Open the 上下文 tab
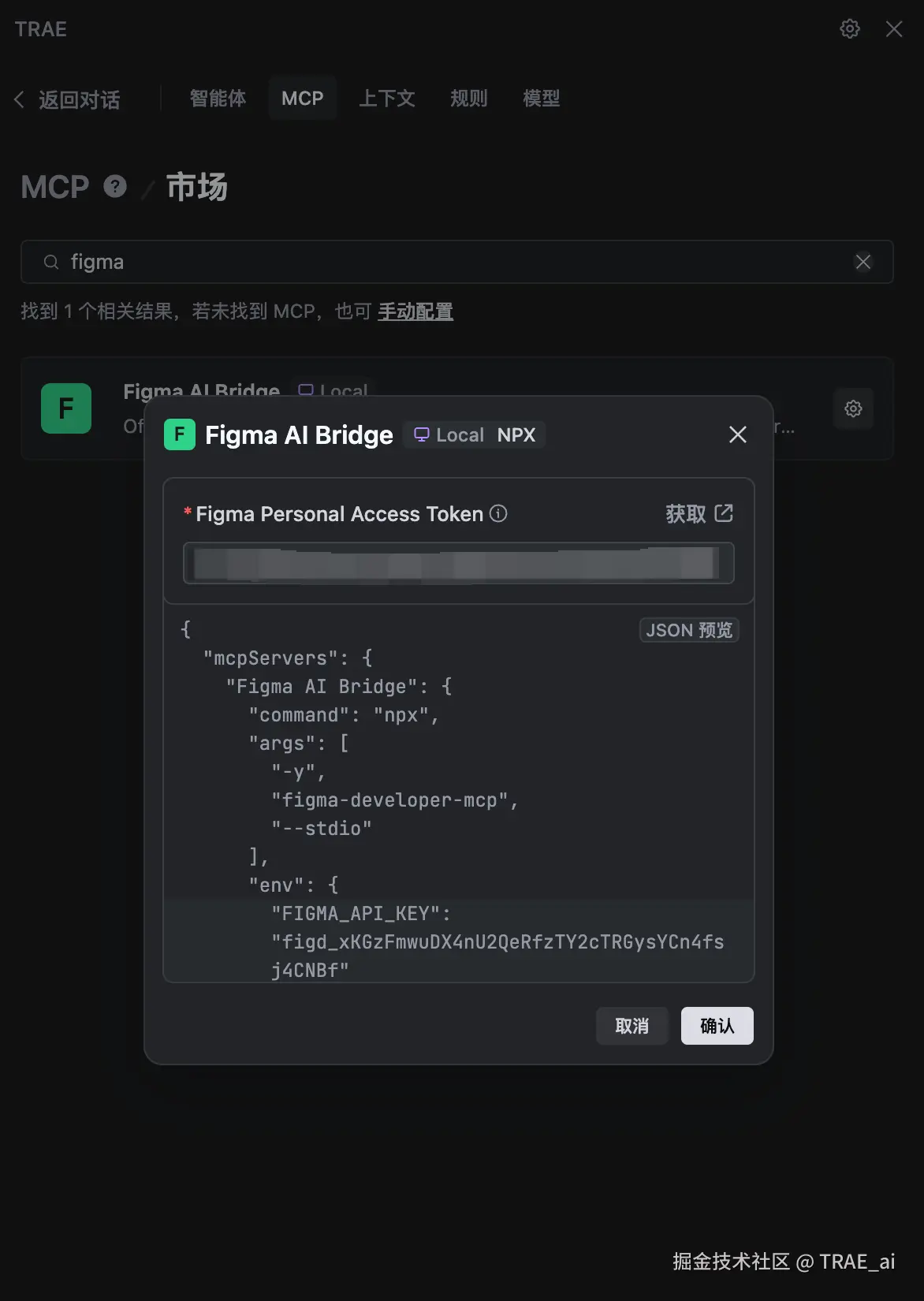 tap(386, 99)
